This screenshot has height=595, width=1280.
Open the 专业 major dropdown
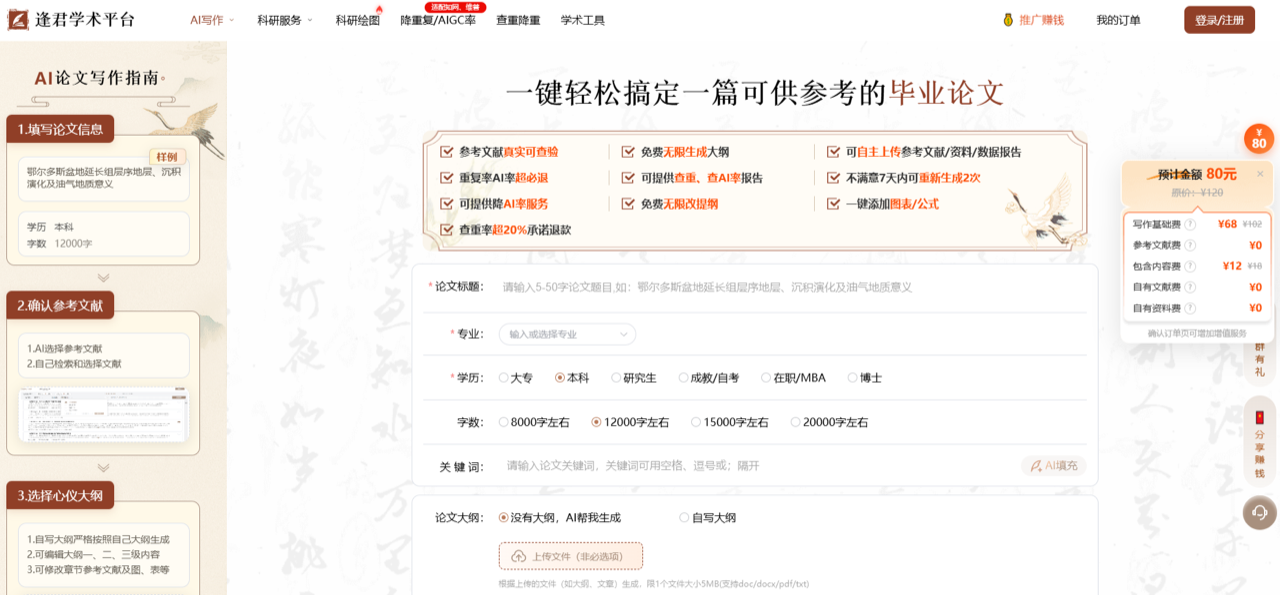click(566, 334)
